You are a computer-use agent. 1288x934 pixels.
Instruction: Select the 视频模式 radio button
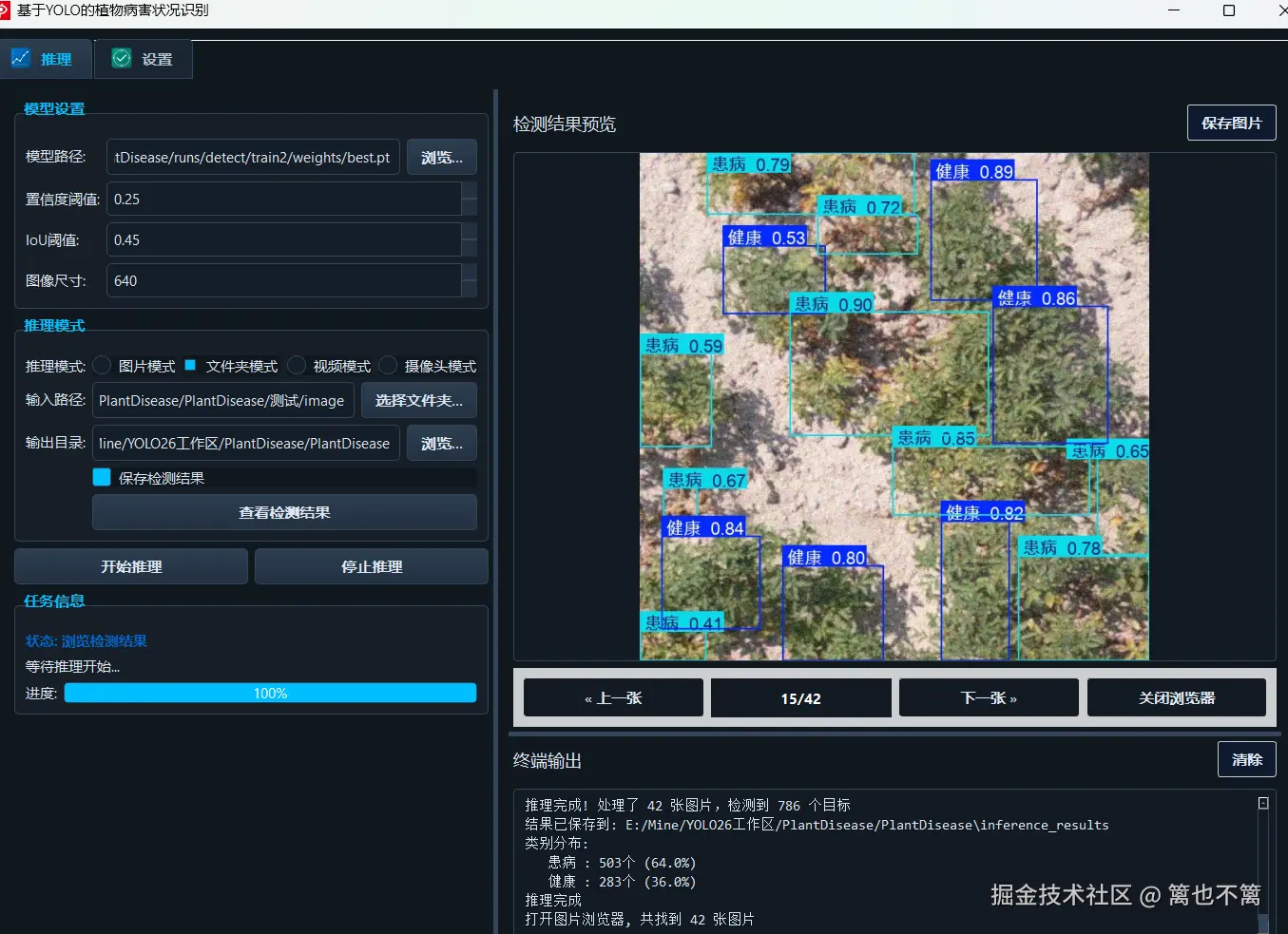(x=296, y=365)
